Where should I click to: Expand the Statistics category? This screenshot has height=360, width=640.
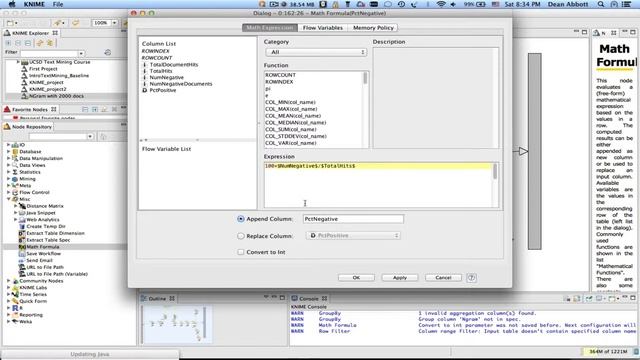9,172
